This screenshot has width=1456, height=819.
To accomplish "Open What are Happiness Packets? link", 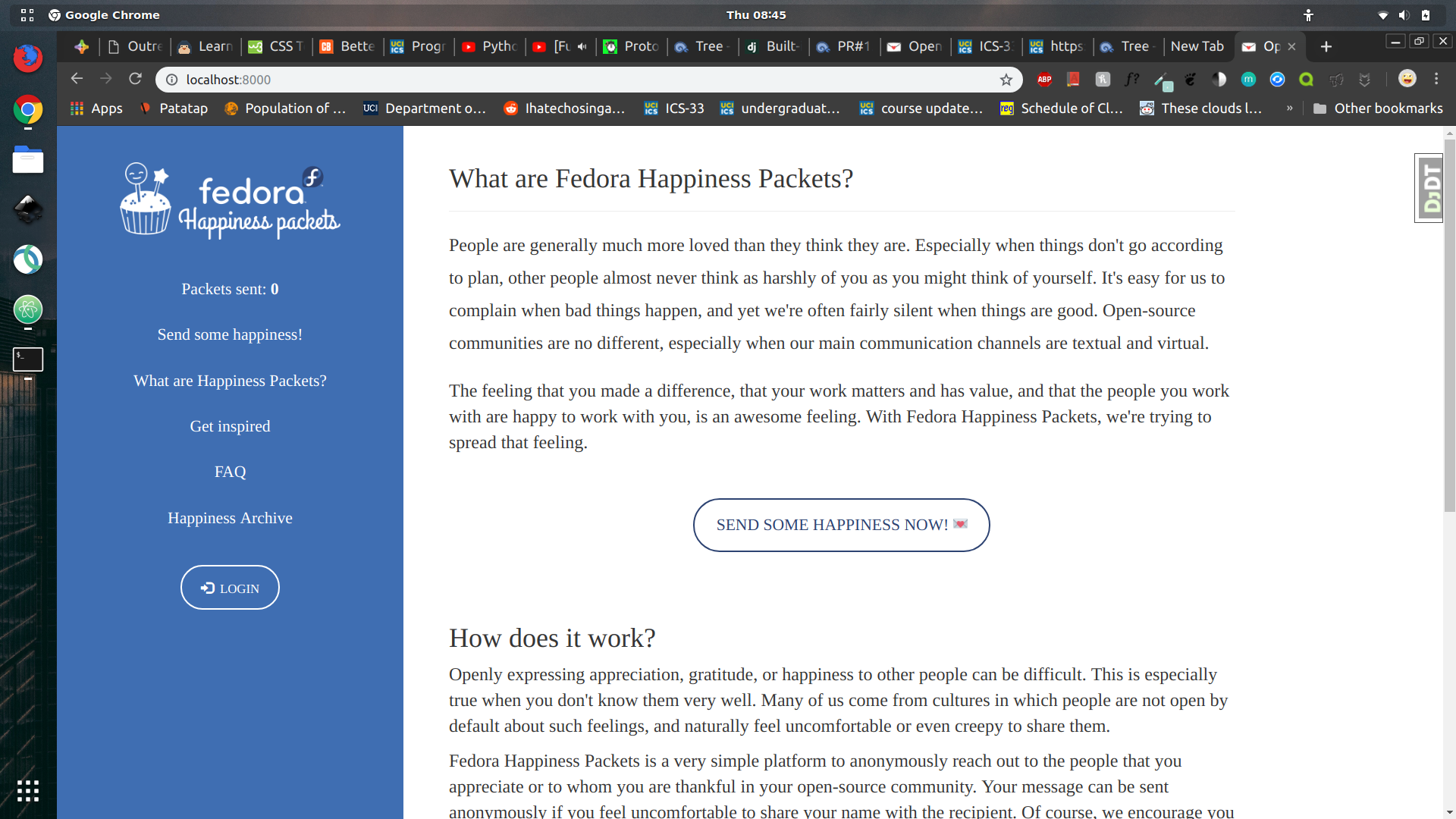I will (230, 381).
